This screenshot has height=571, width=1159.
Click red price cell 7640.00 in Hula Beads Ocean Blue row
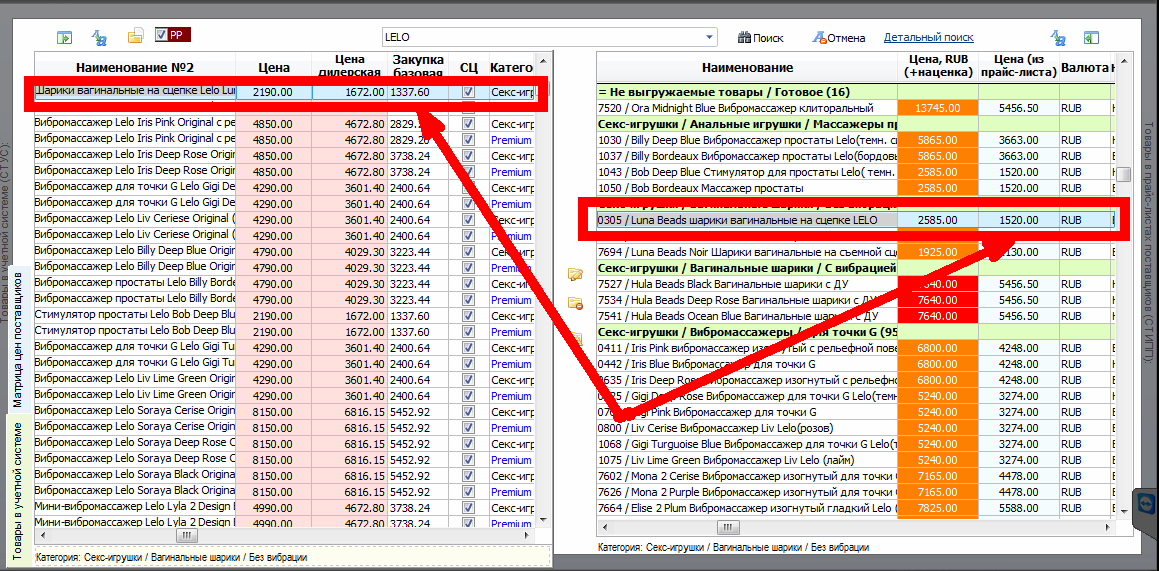[937, 315]
